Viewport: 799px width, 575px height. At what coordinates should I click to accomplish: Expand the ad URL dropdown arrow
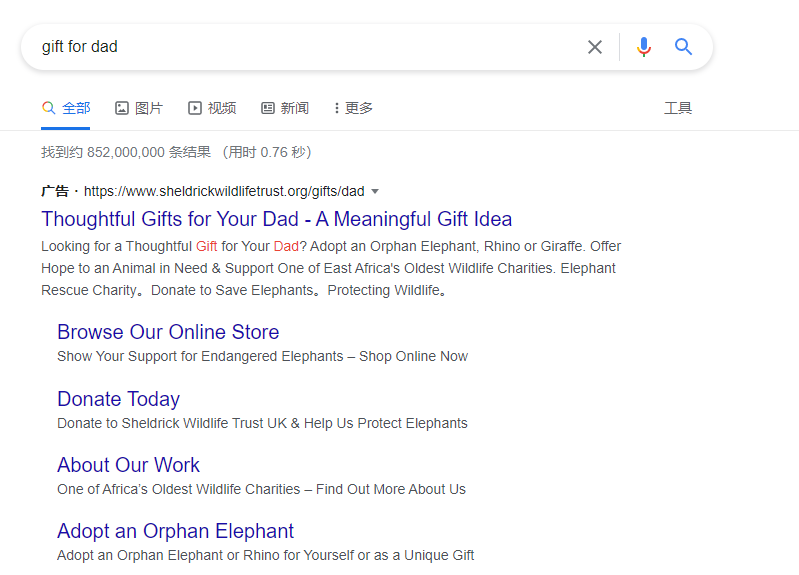coord(375,192)
